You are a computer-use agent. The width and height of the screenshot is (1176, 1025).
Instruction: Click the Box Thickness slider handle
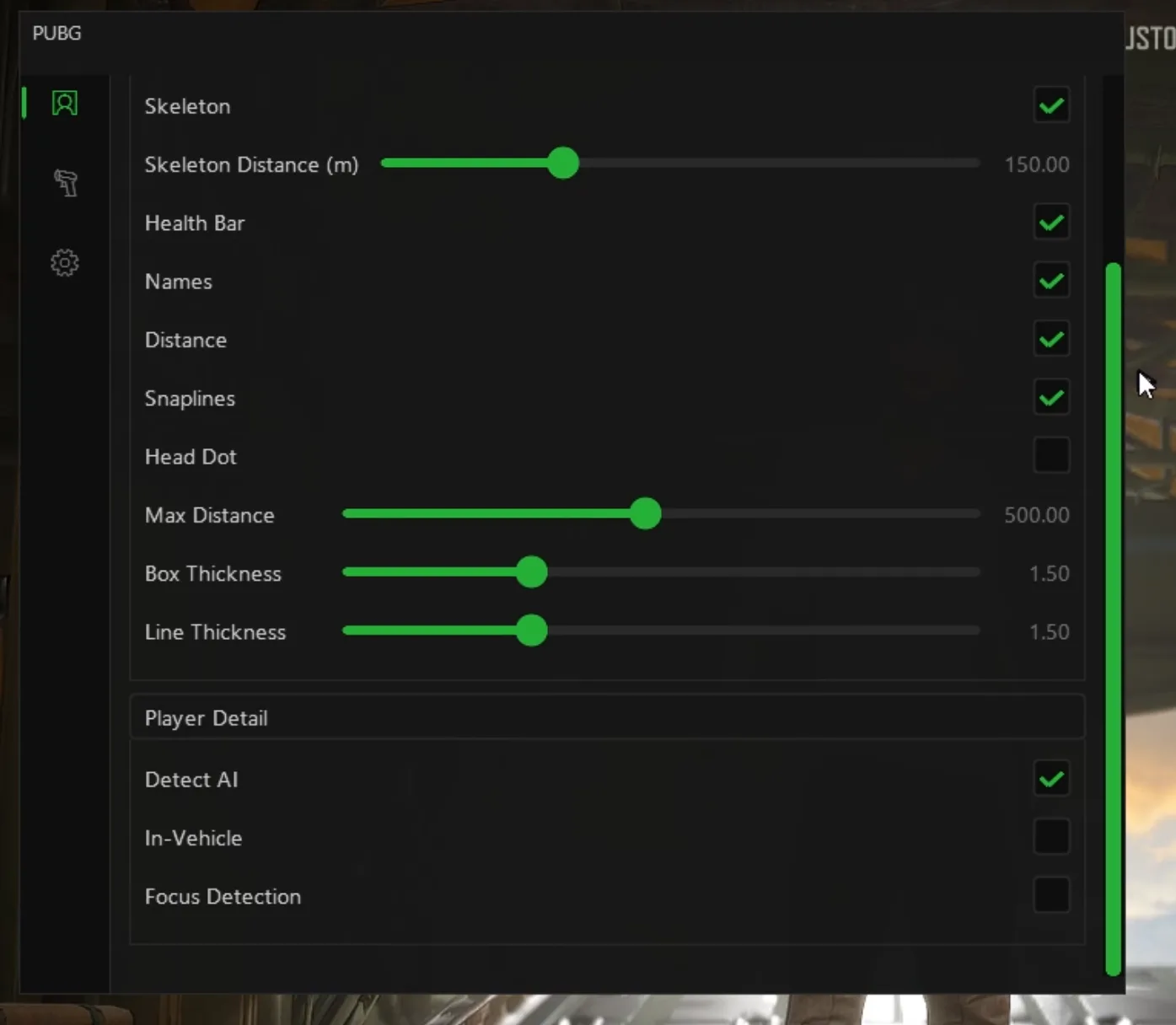click(532, 572)
